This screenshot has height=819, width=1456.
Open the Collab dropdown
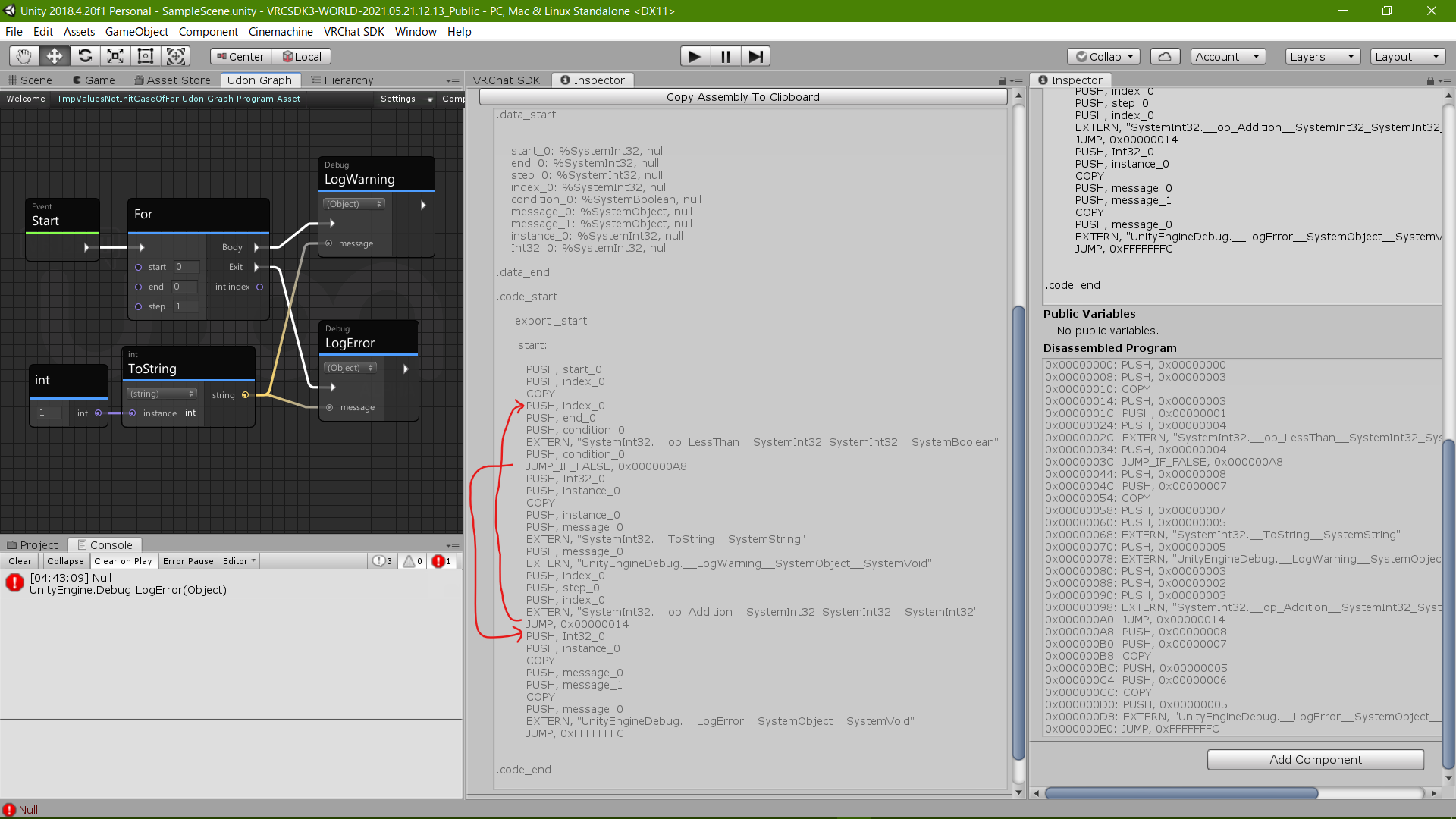point(1103,56)
